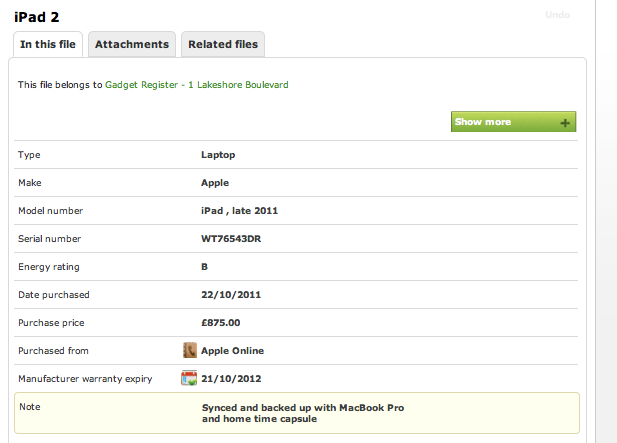Open the Related files tab
The image size is (617, 443).
point(223,44)
